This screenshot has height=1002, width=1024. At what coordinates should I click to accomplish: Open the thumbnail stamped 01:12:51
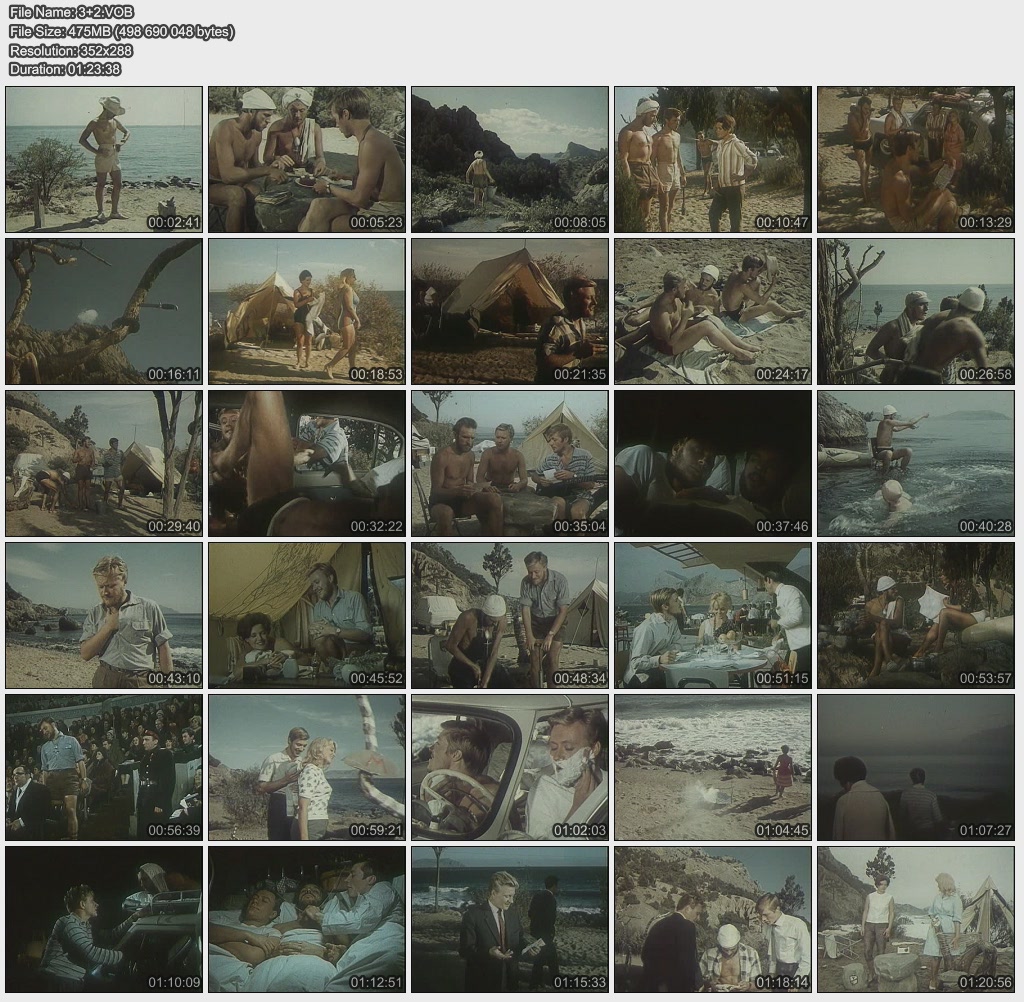point(307,920)
